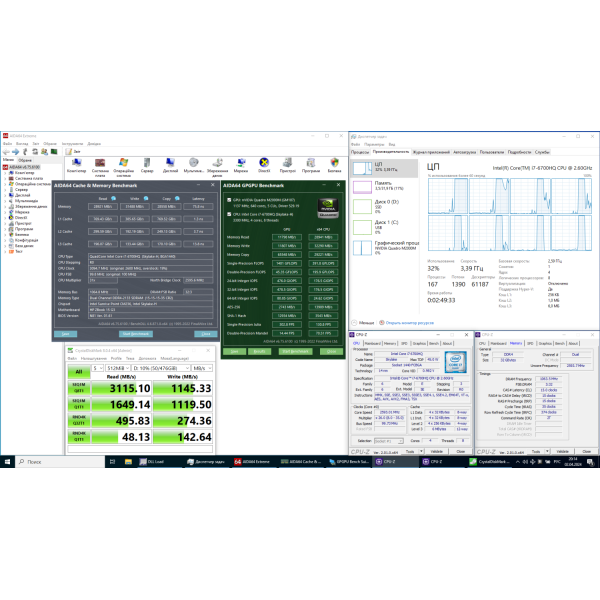
Task: Open the Display category icon in AIDA64
Action: [170, 163]
